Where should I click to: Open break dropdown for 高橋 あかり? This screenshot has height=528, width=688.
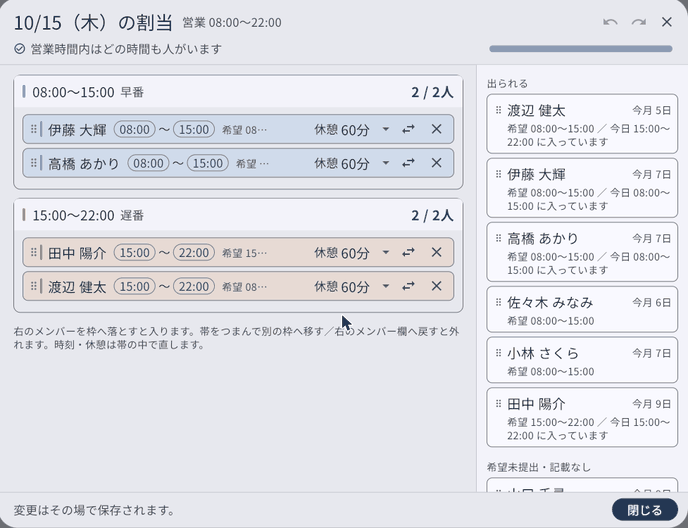(386, 163)
